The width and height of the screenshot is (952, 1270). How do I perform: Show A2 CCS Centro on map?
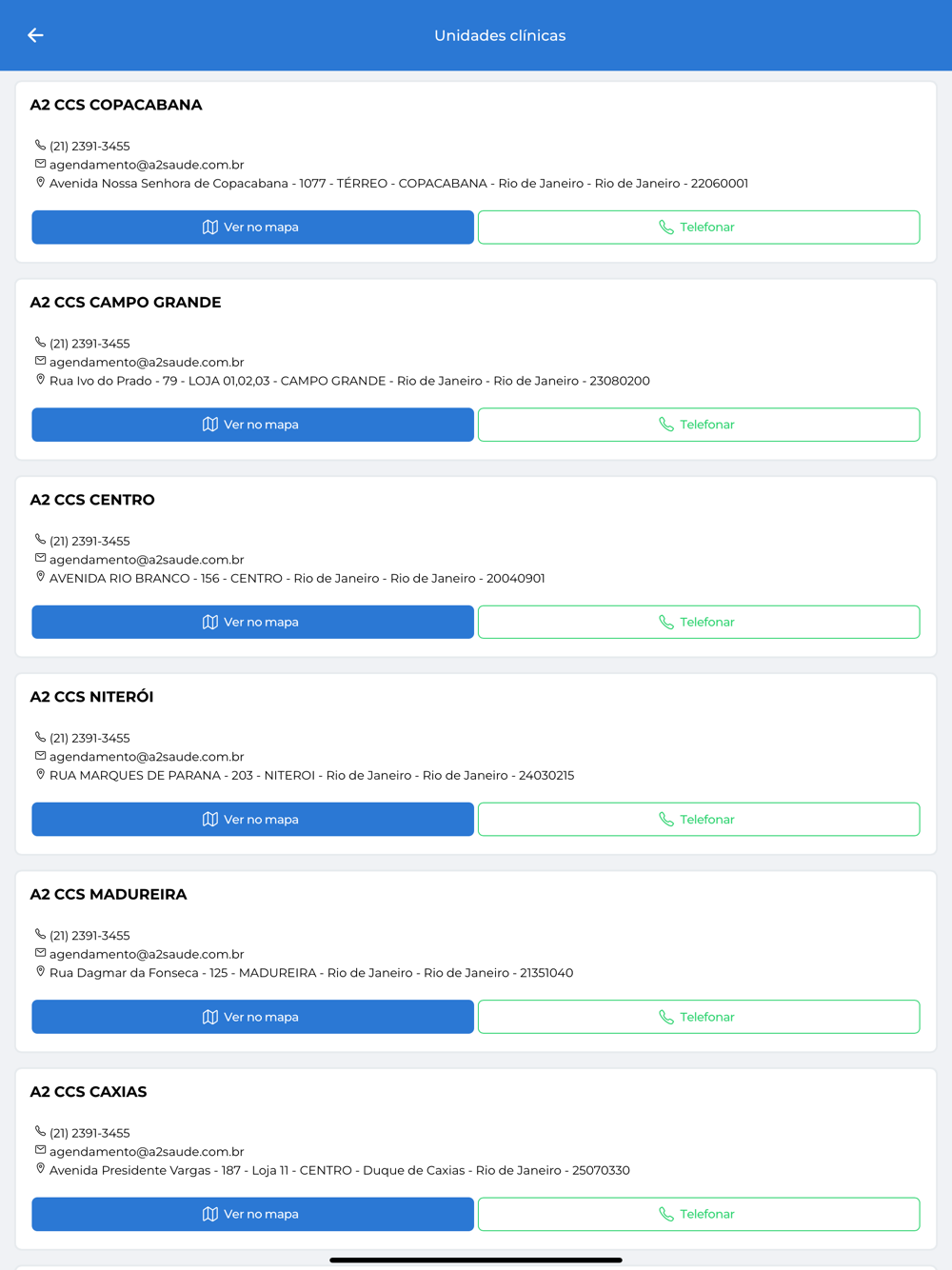[x=252, y=622]
